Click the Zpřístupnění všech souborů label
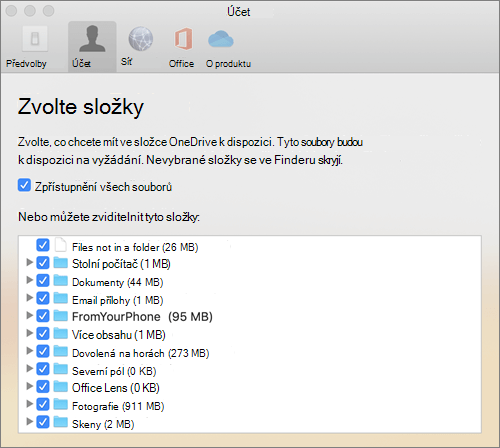This screenshot has width=500, height=448. (x=103, y=187)
